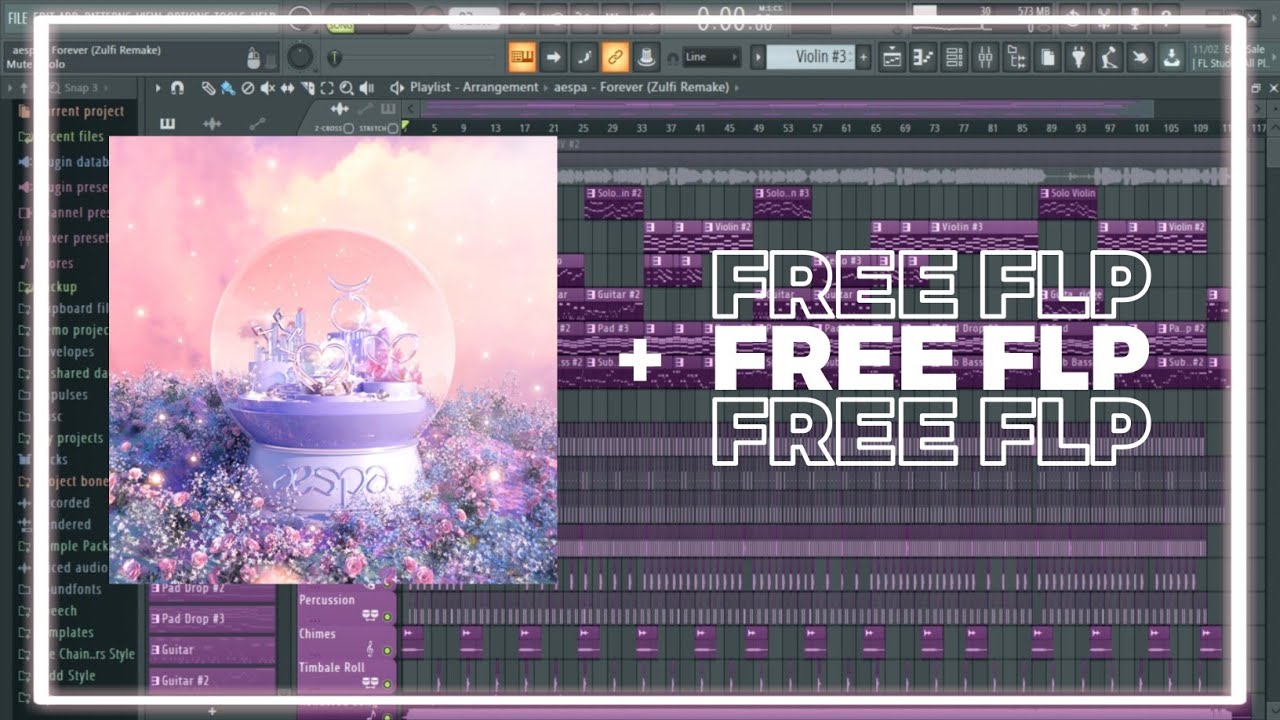Select Pad Drop #3 in the picker
This screenshot has height=720, width=1280.
click(x=212, y=619)
